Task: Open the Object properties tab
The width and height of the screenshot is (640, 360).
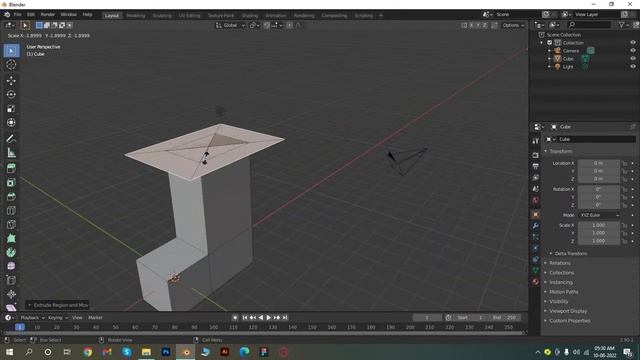Action: [x=536, y=215]
